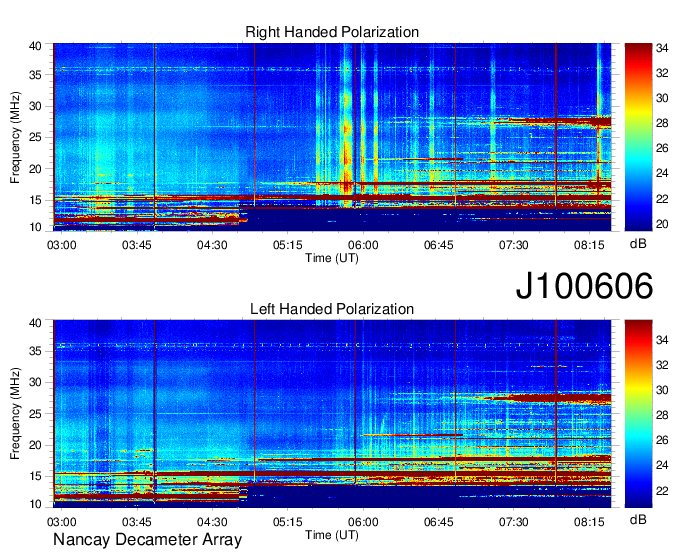The height and width of the screenshot is (552, 680).
Task: Click the Left Handed Polarization spectrogram plot
Action: [332, 414]
